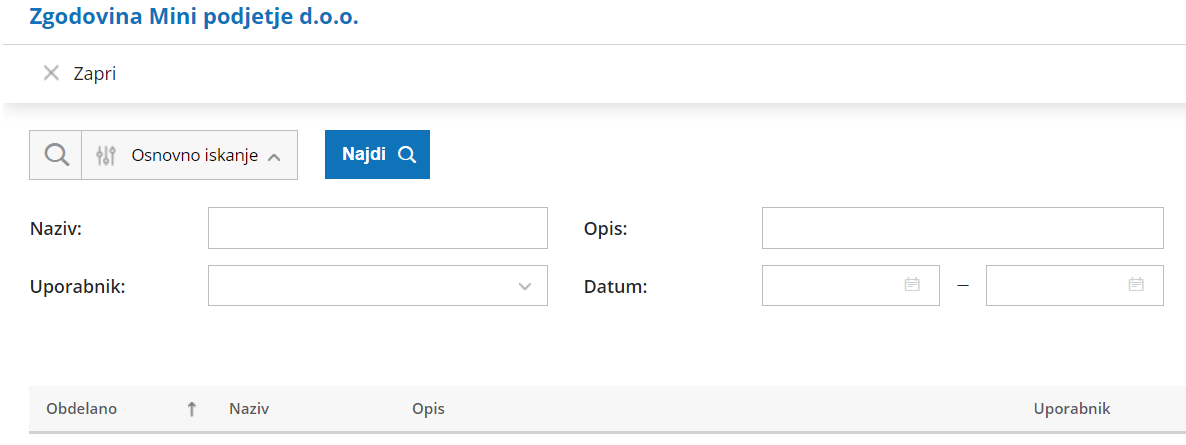
Task: Sort by the Opis column header
Action: [x=428, y=409]
